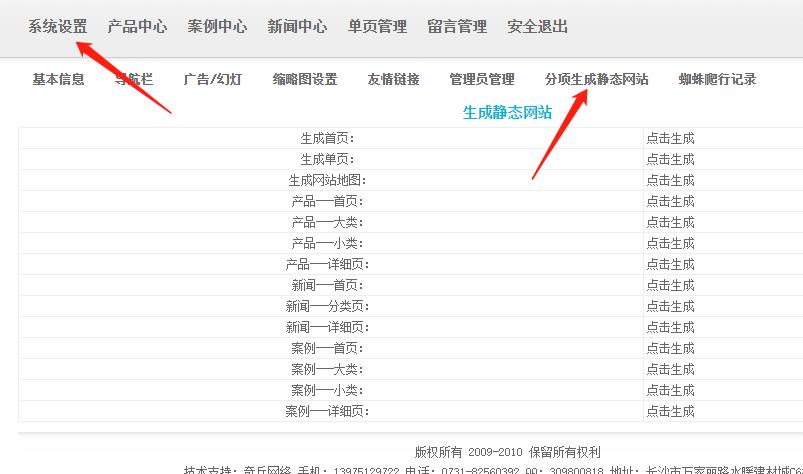803x474 pixels.
Task: Go to the 友情链接 tab
Action: point(393,79)
